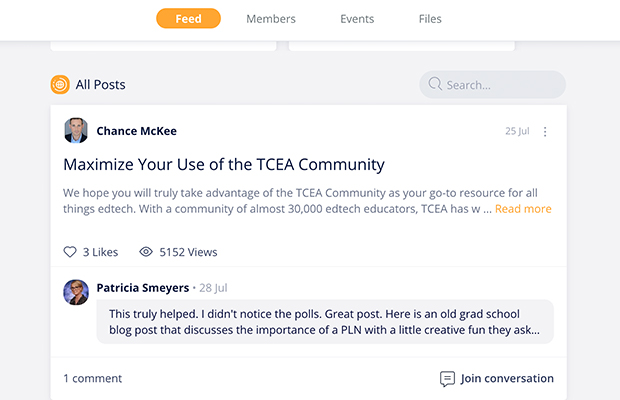Open the Maximize Your Use post title
Screen dimensions: 620x400
click(x=223, y=164)
